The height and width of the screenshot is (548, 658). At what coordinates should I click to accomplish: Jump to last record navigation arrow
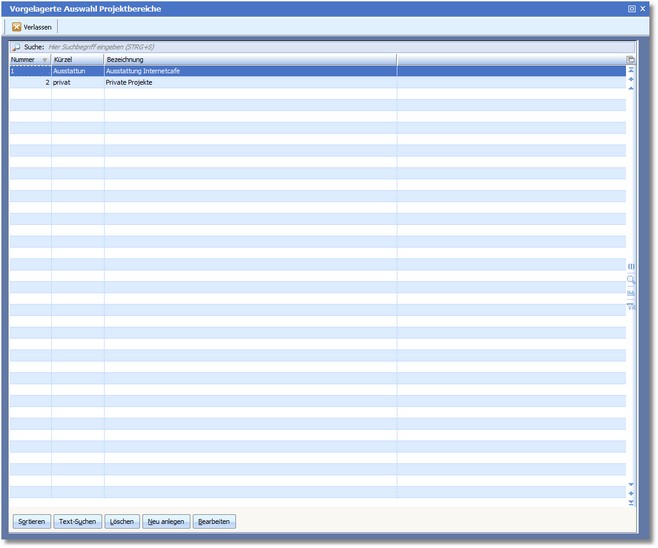click(631, 502)
